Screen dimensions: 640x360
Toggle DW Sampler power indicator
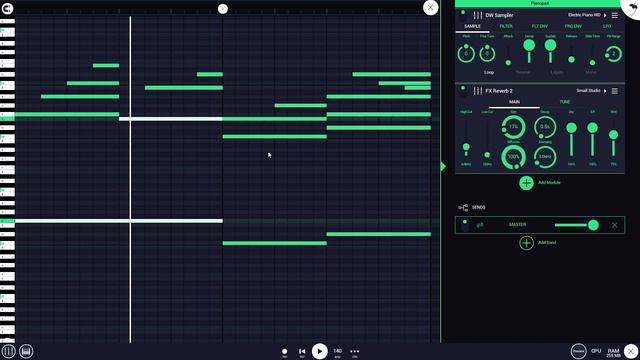463,13
